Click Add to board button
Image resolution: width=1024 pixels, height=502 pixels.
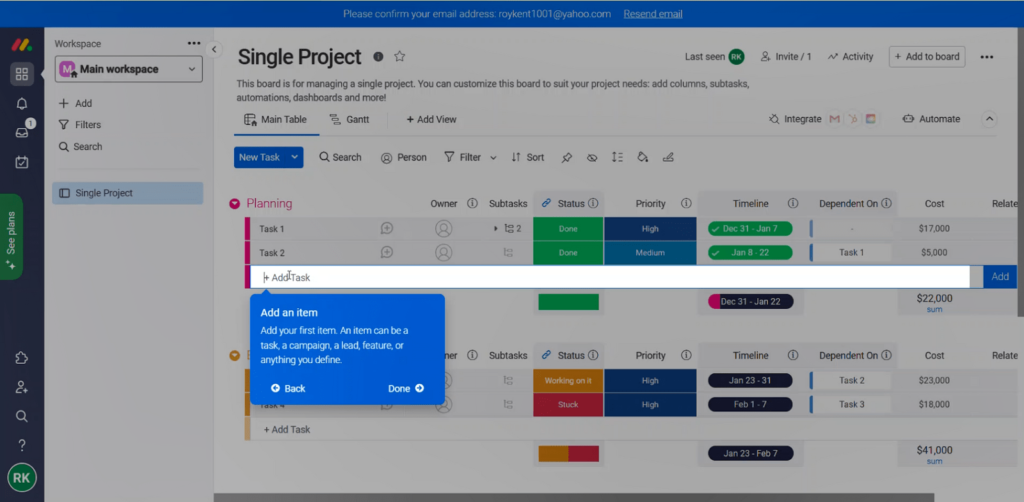[927, 57]
